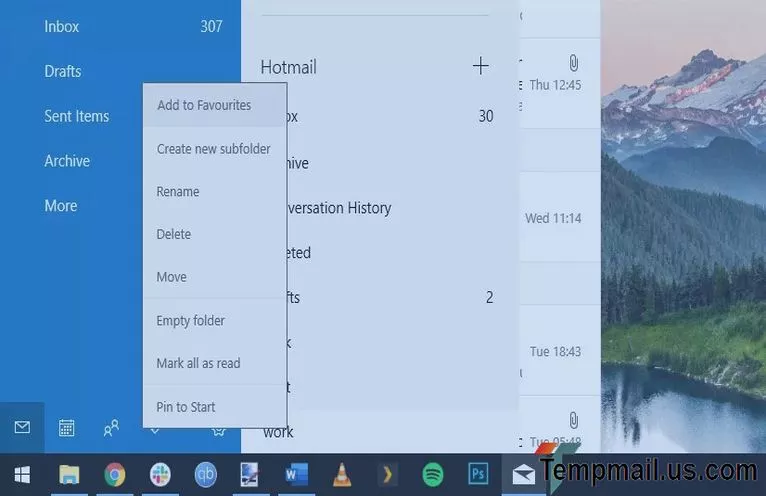Viewport: 766px width, 496px height.
Task: Open the Windows Start menu
Action: point(22,474)
